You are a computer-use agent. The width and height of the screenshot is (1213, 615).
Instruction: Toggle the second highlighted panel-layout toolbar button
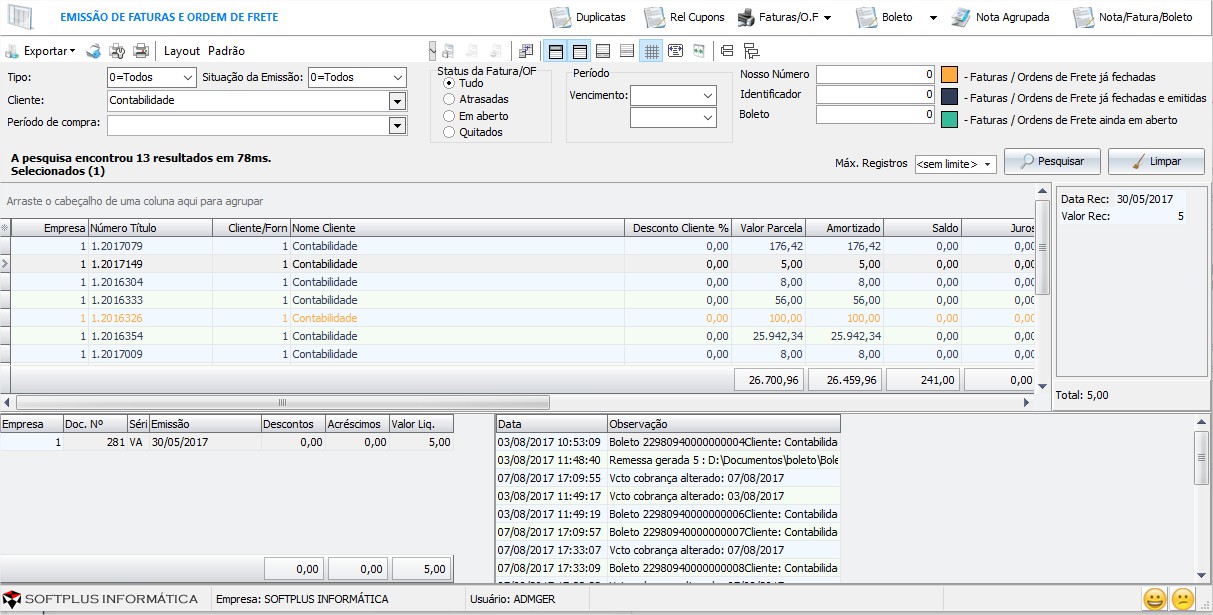[579, 51]
